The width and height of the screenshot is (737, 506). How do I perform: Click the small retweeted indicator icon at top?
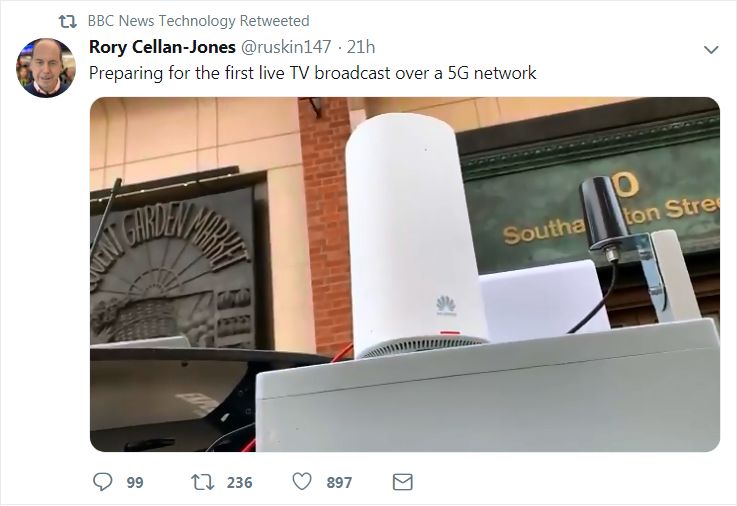pos(67,21)
